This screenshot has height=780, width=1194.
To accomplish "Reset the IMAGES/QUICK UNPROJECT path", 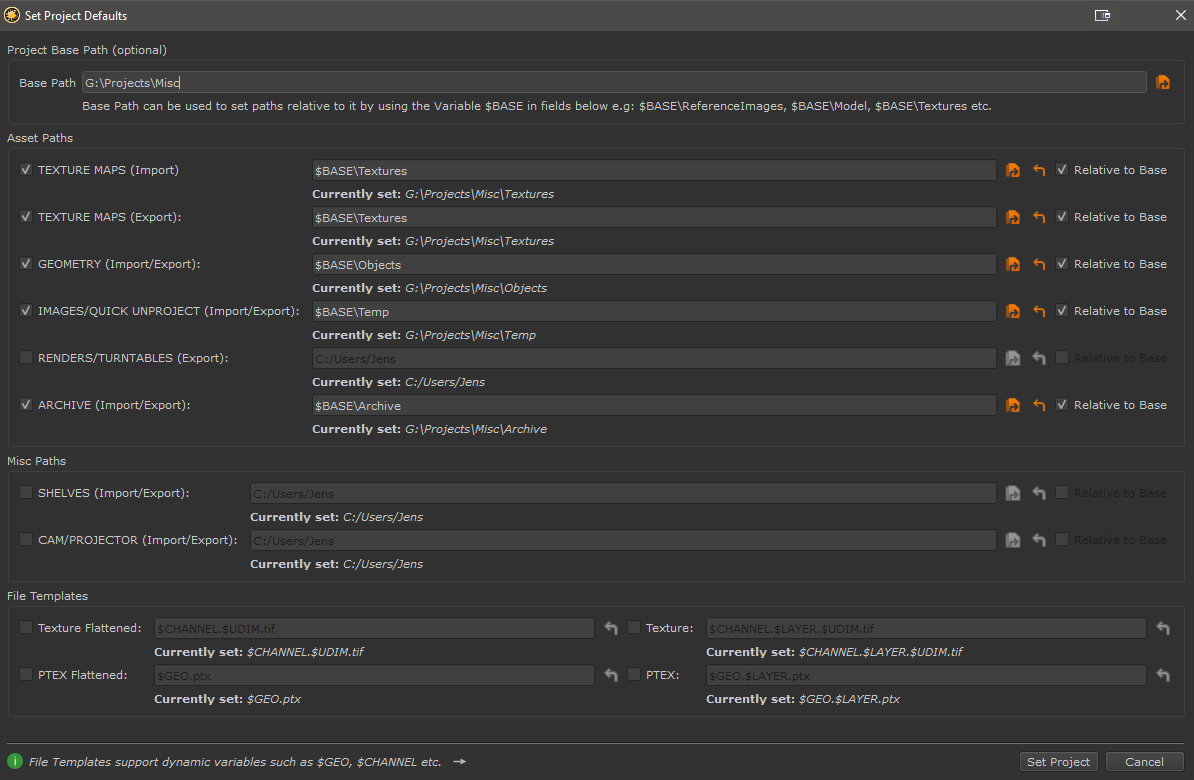I will (1039, 312).
